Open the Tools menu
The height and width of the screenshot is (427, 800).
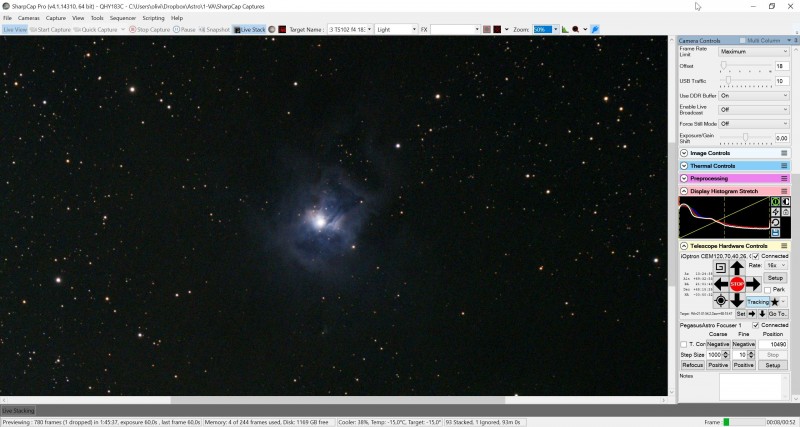97,18
